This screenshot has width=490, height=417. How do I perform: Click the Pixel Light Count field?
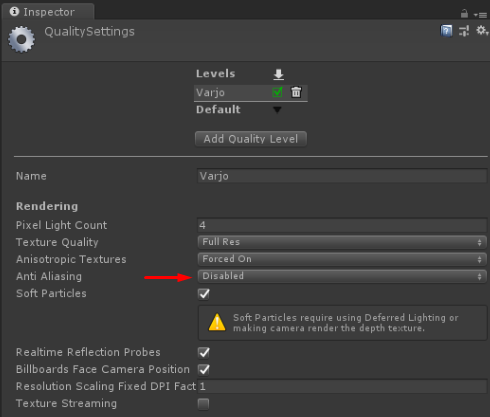(342, 225)
